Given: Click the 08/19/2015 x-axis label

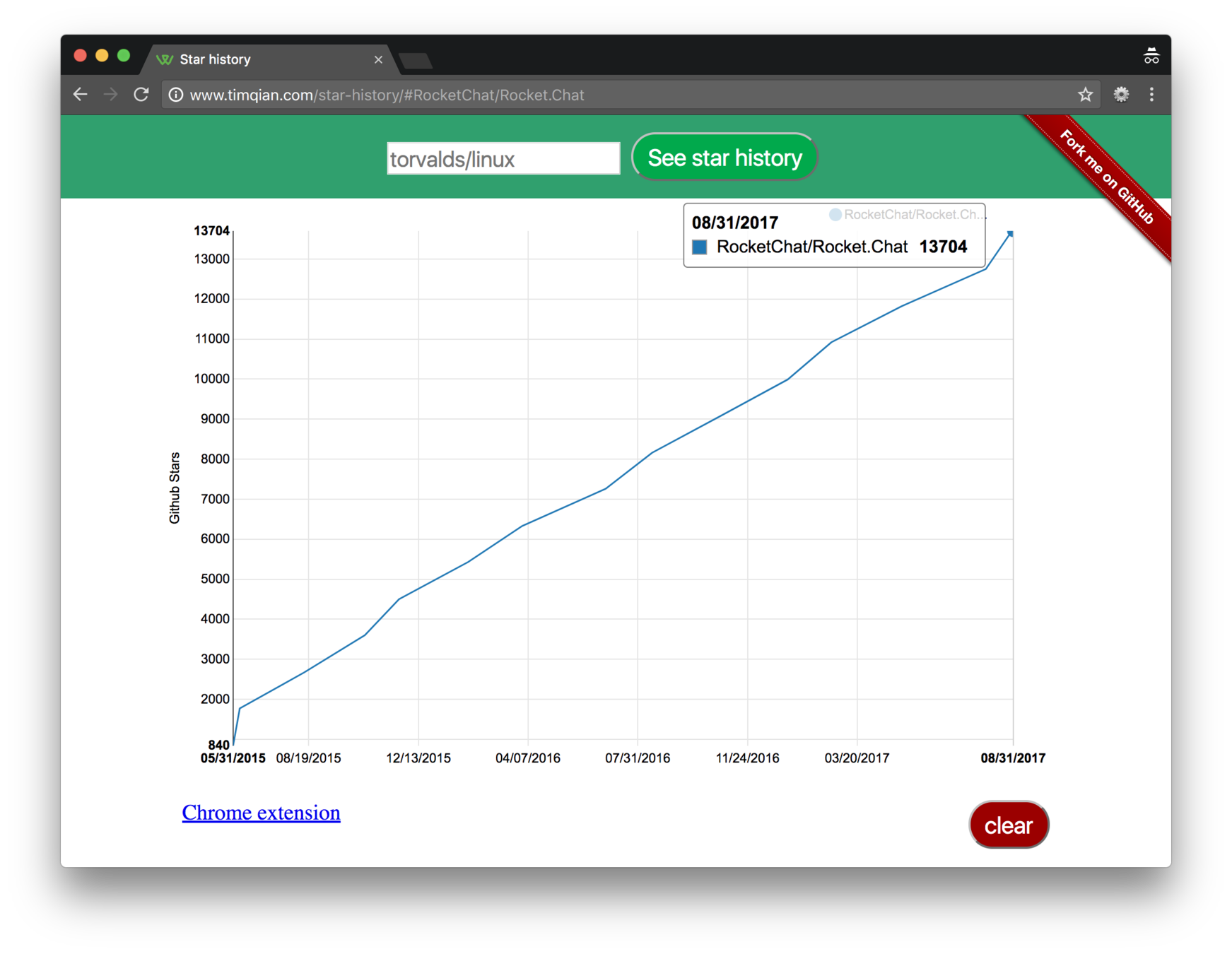Looking at the screenshot, I should (308, 758).
